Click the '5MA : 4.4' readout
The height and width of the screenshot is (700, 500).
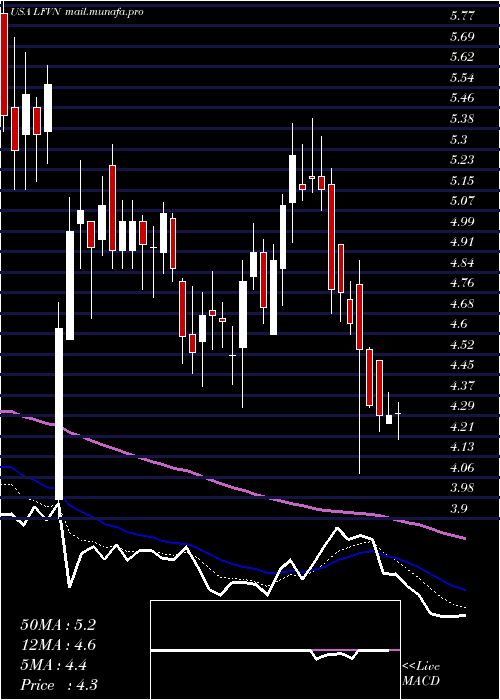point(54,665)
